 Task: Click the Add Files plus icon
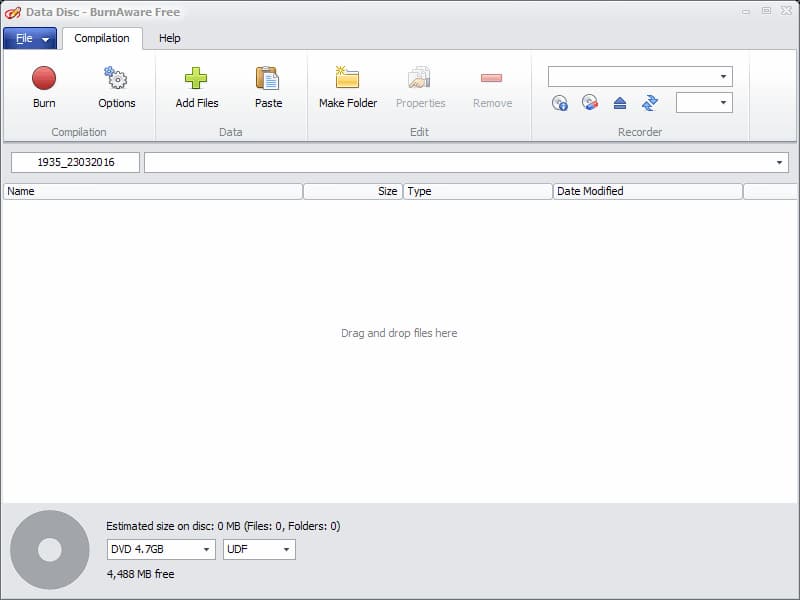coord(197,79)
